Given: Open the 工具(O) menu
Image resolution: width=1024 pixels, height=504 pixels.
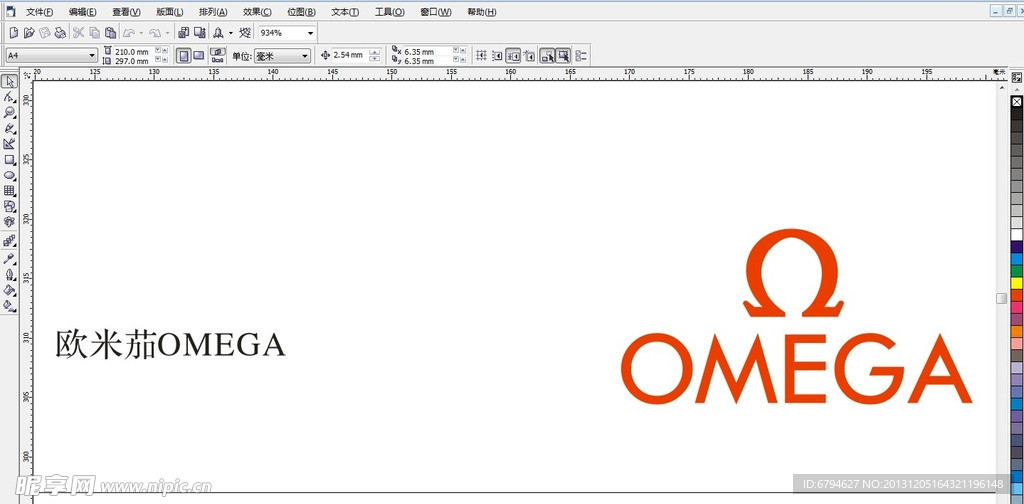Looking at the screenshot, I should tap(389, 12).
